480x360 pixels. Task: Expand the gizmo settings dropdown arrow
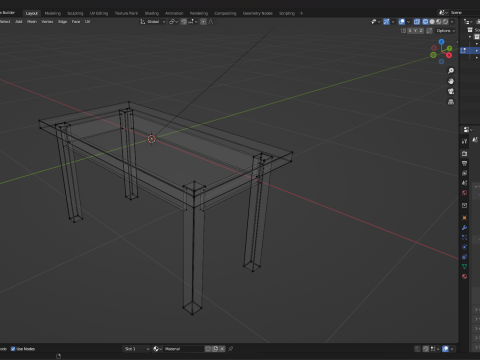[393, 22]
